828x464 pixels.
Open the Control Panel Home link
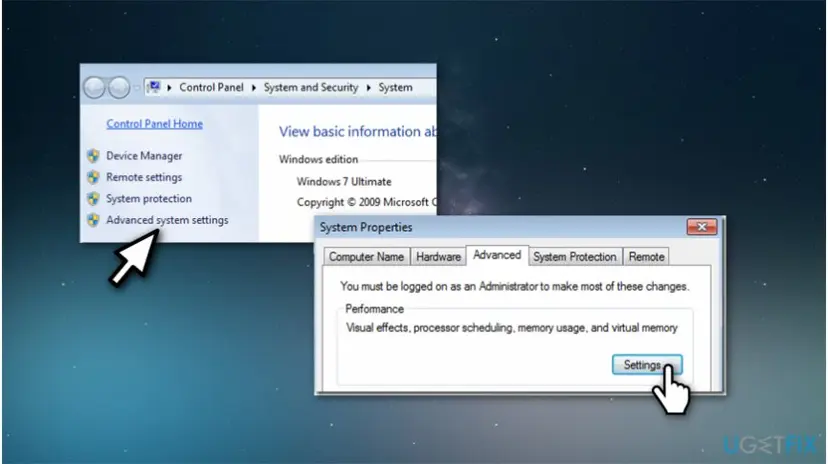(x=155, y=124)
